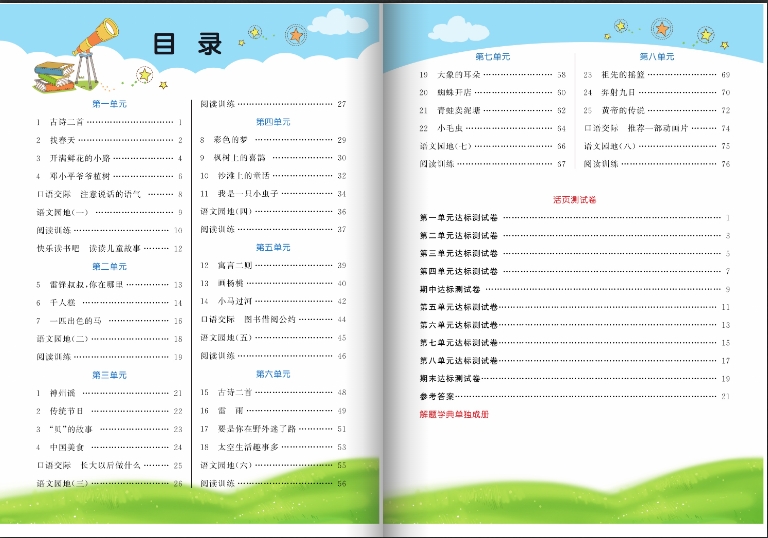
Task: Select the 第七单元 heading
Action: tap(492, 57)
